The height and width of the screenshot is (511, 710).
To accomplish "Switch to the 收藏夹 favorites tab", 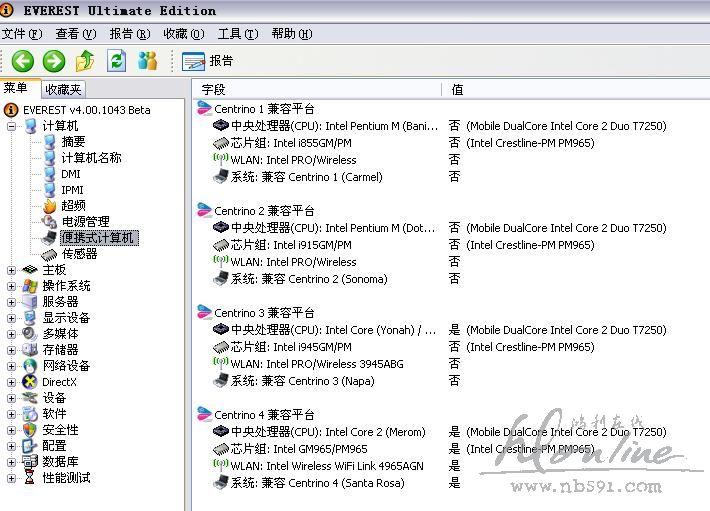I will pyautogui.click(x=63, y=89).
